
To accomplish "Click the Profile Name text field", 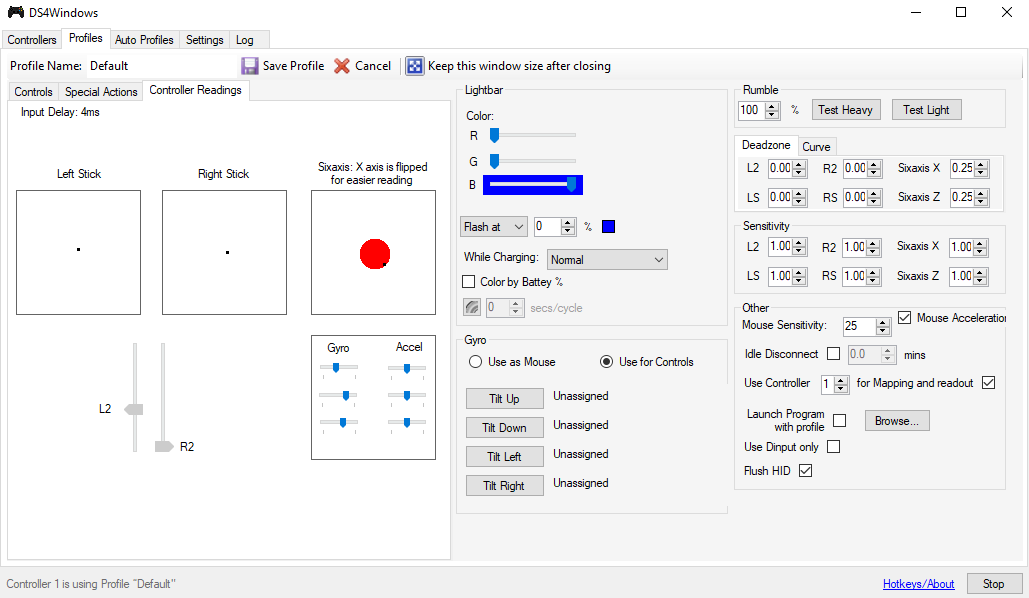I will tap(160, 66).
